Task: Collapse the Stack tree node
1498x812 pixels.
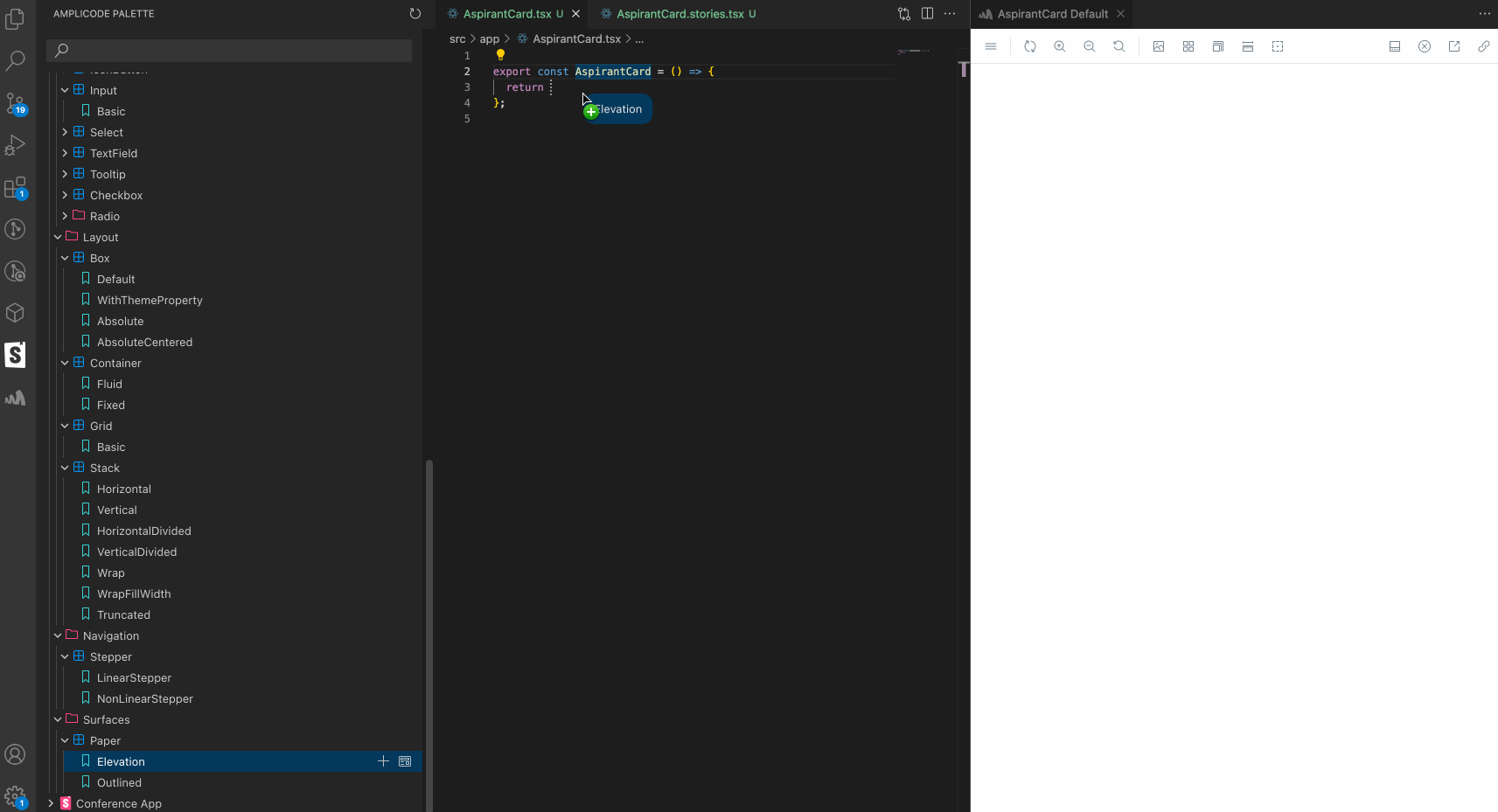Action: 65,468
